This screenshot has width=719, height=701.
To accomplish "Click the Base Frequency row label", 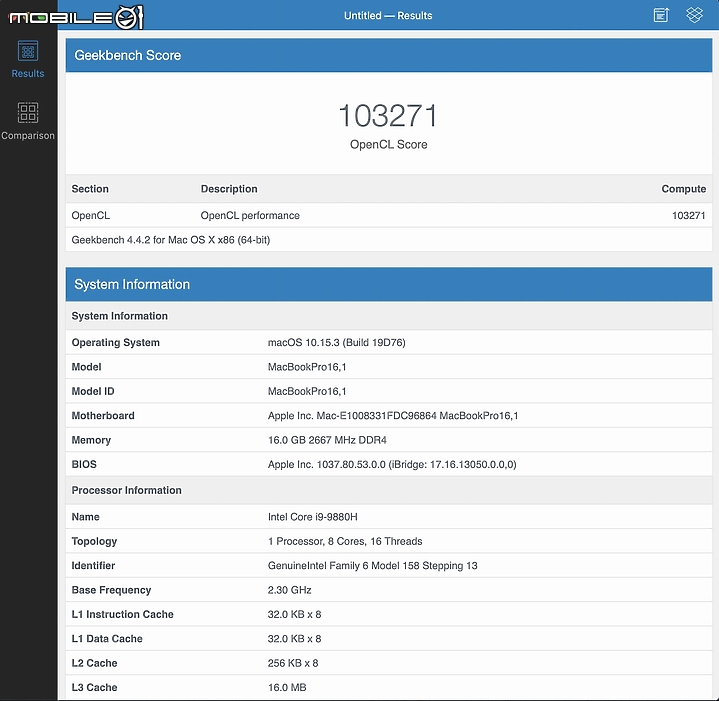I will (111, 590).
